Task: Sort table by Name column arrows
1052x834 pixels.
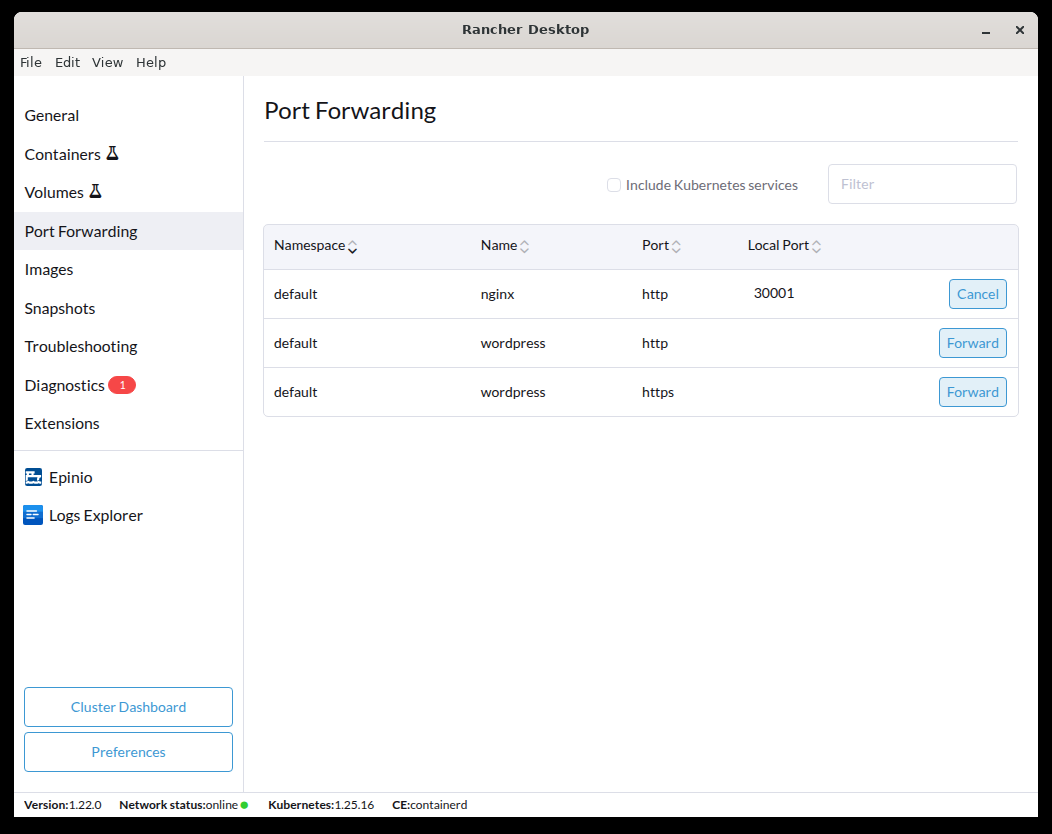Action: coord(524,246)
